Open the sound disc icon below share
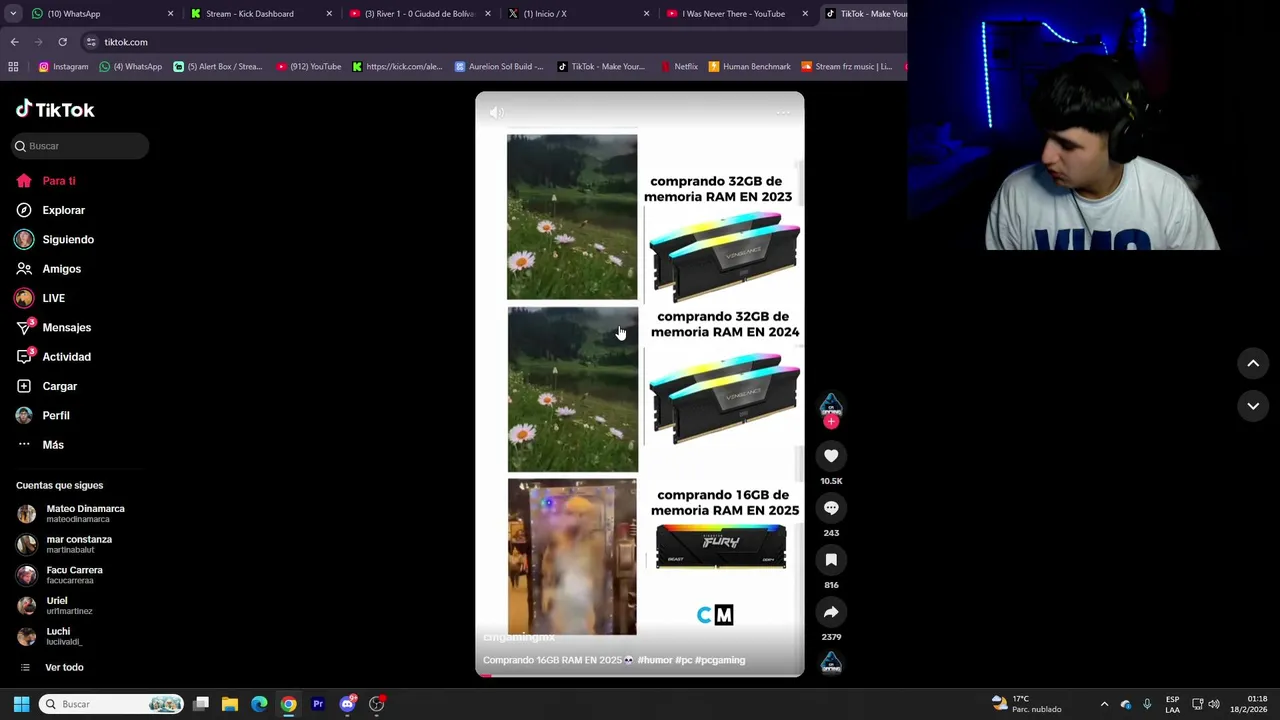1280x720 pixels. coord(831,663)
